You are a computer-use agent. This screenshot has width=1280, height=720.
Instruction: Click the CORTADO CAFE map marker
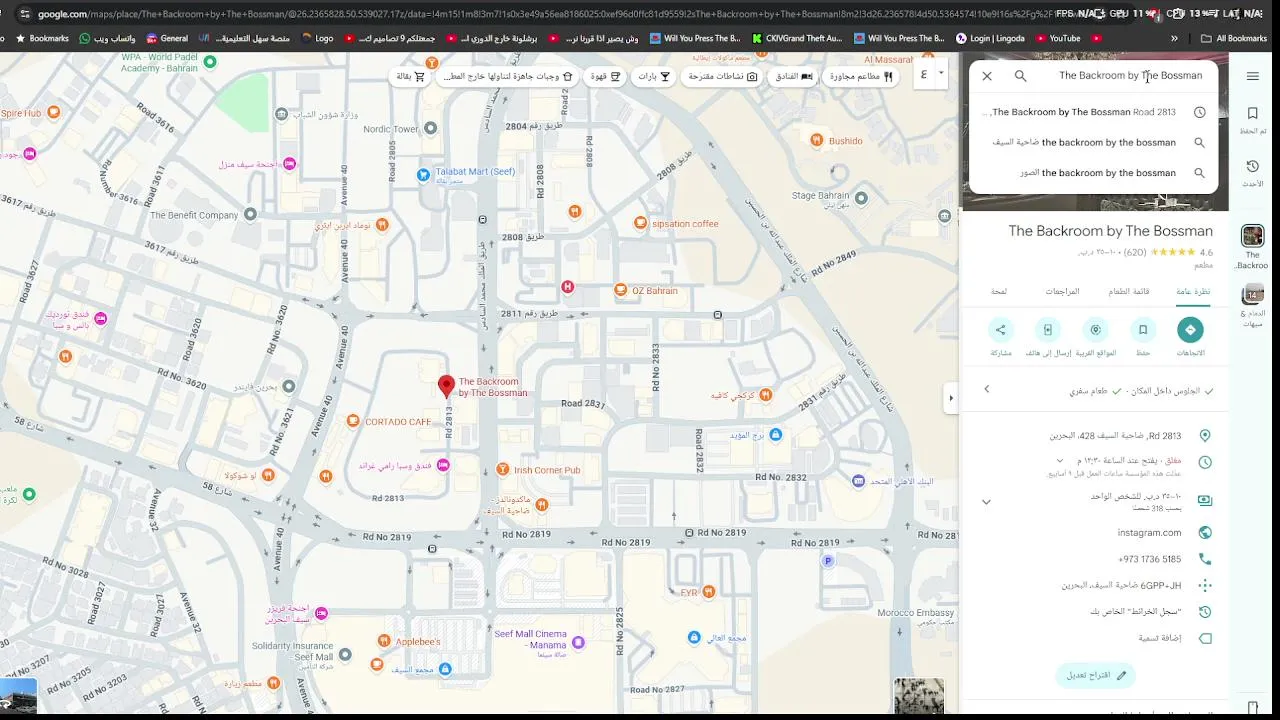click(x=352, y=421)
